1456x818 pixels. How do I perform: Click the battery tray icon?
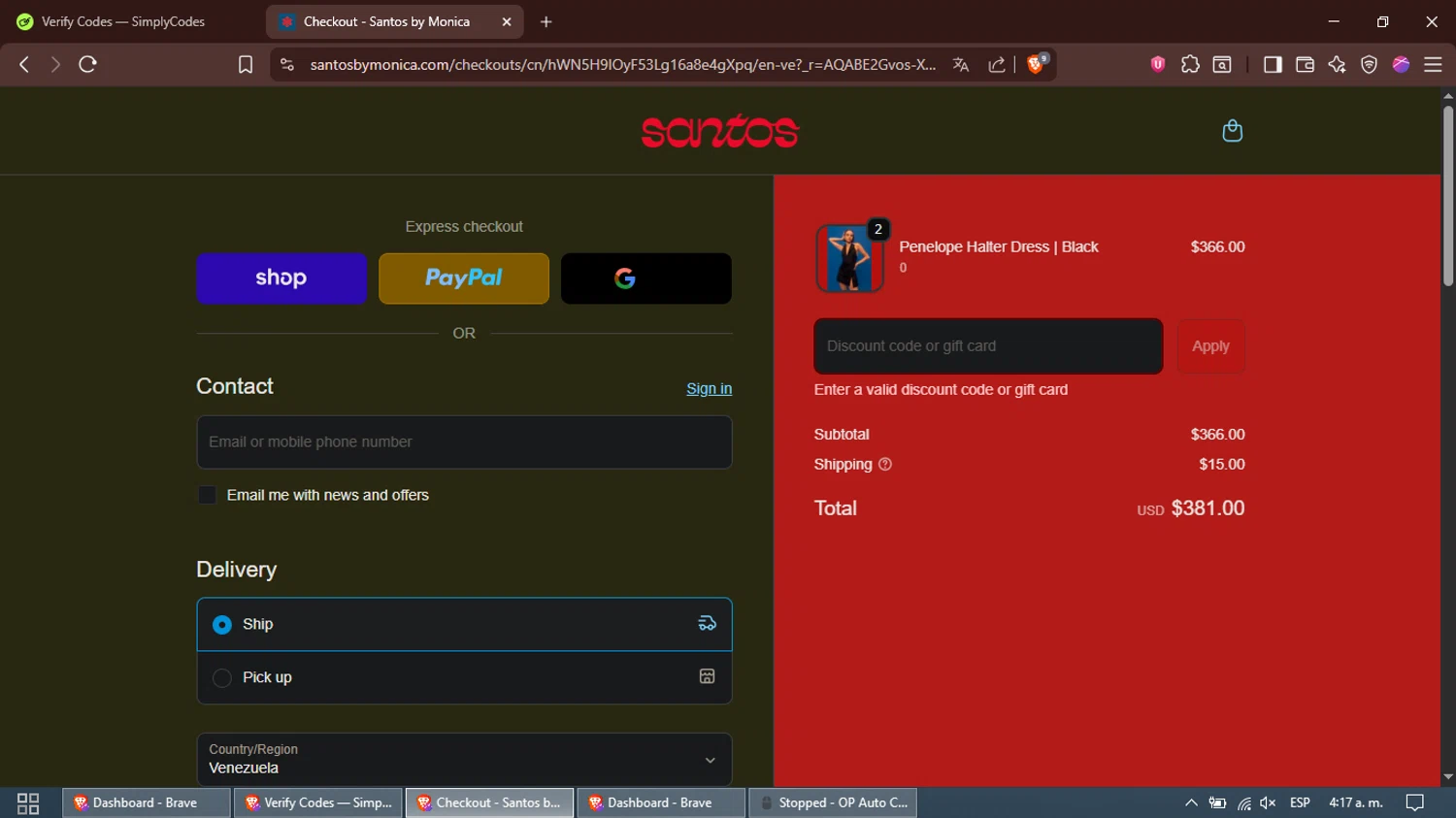[x=1217, y=802]
